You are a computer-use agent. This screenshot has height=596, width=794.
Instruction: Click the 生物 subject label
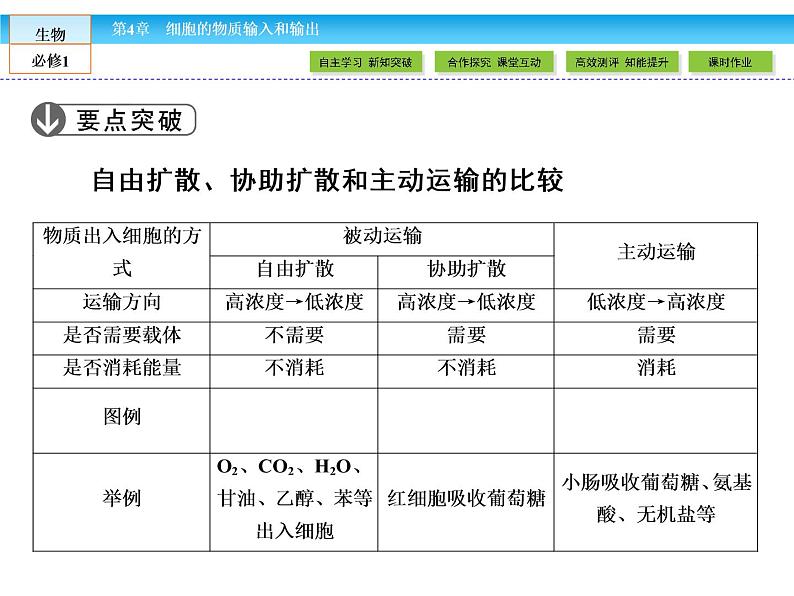50,33
